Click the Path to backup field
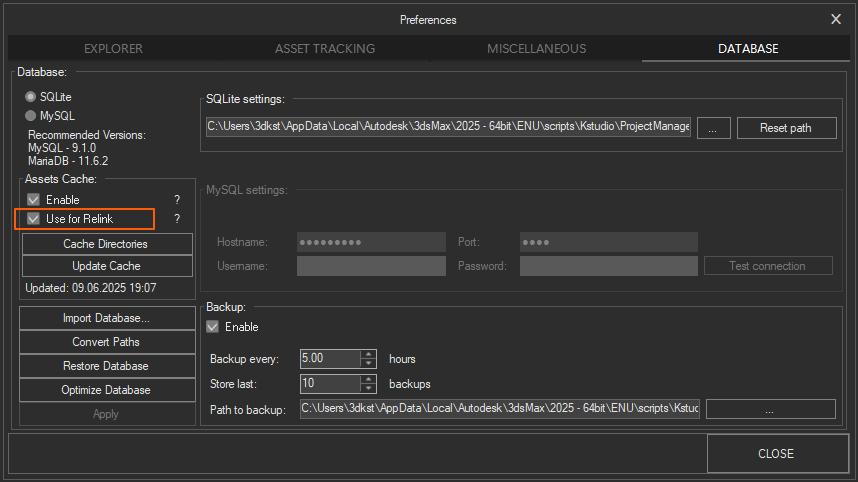The image size is (858, 482). click(500, 409)
